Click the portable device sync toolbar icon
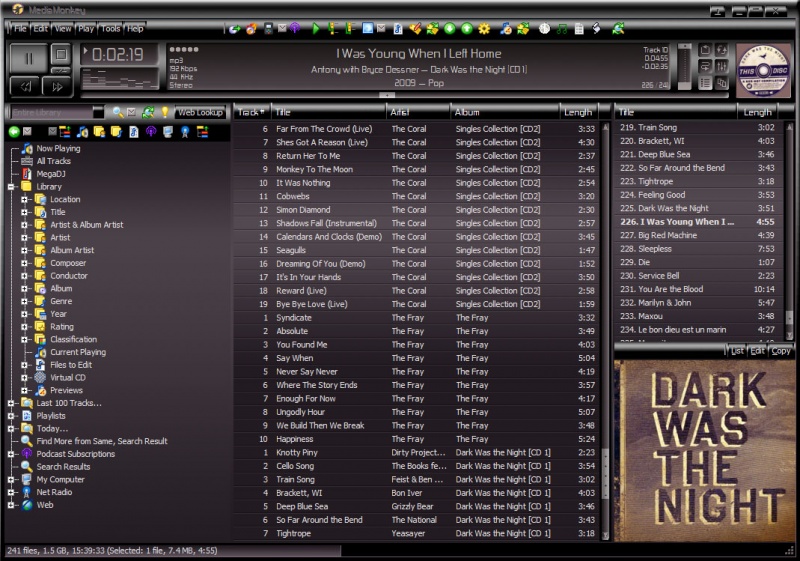Image resolution: width=800 pixels, height=561 pixels. 268,29
